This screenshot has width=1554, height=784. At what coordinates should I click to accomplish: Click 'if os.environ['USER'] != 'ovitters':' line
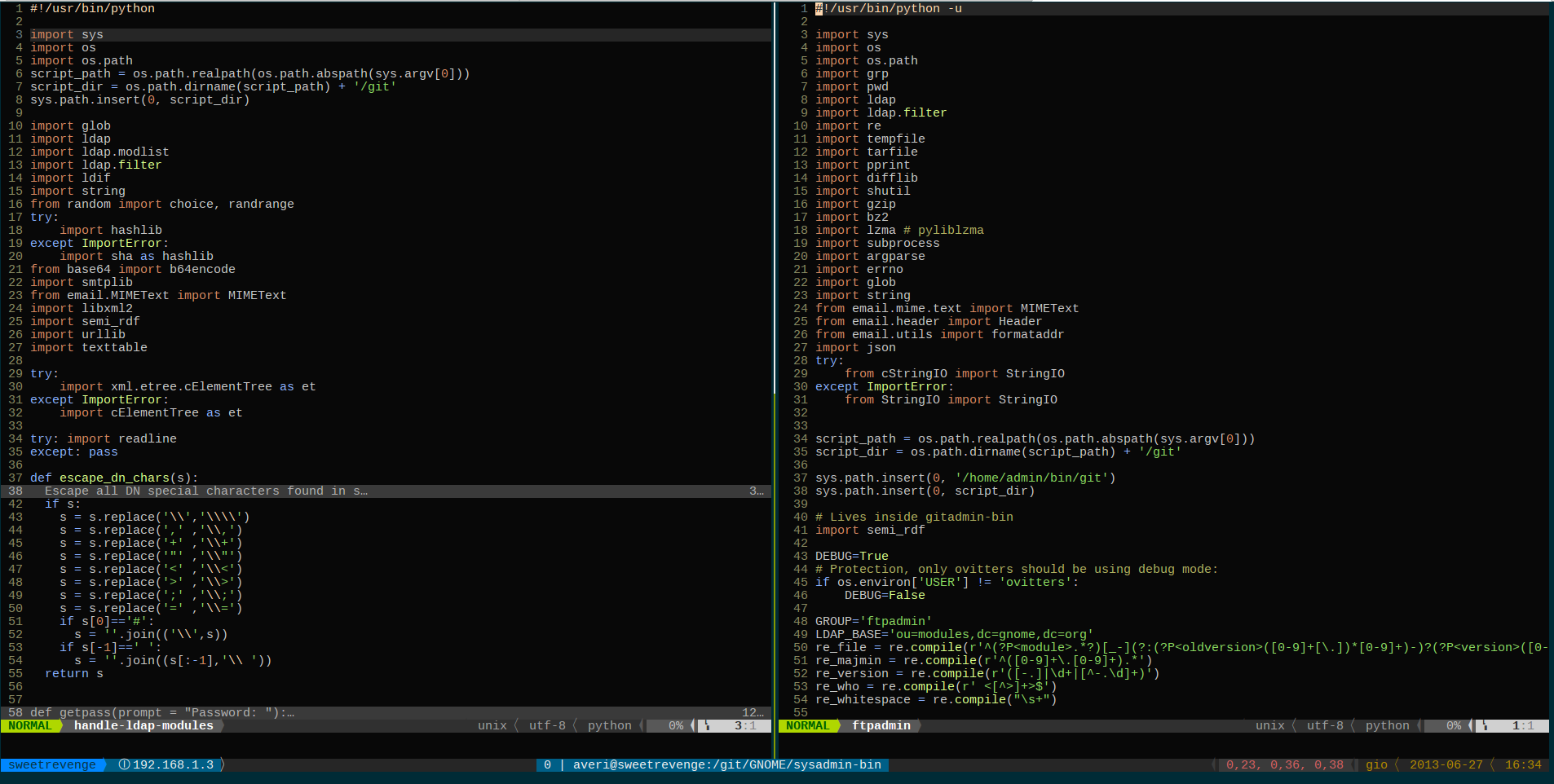[947, 582]
